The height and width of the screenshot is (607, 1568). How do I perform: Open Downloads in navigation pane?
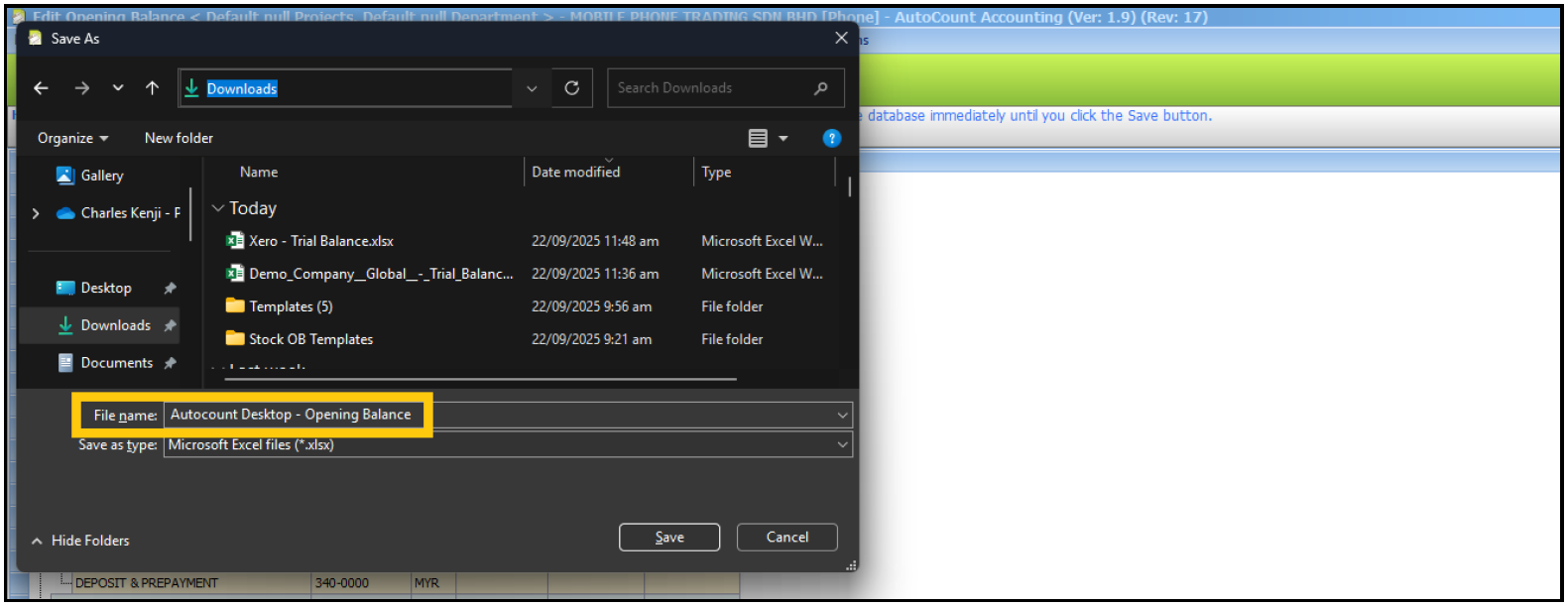point(116,325)
